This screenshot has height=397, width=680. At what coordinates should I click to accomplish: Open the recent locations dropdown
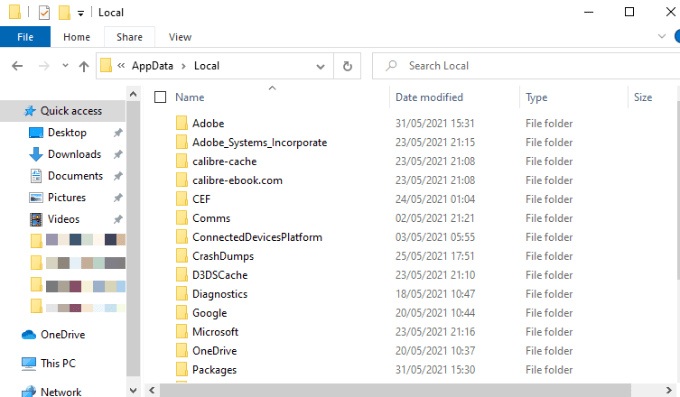65,66
